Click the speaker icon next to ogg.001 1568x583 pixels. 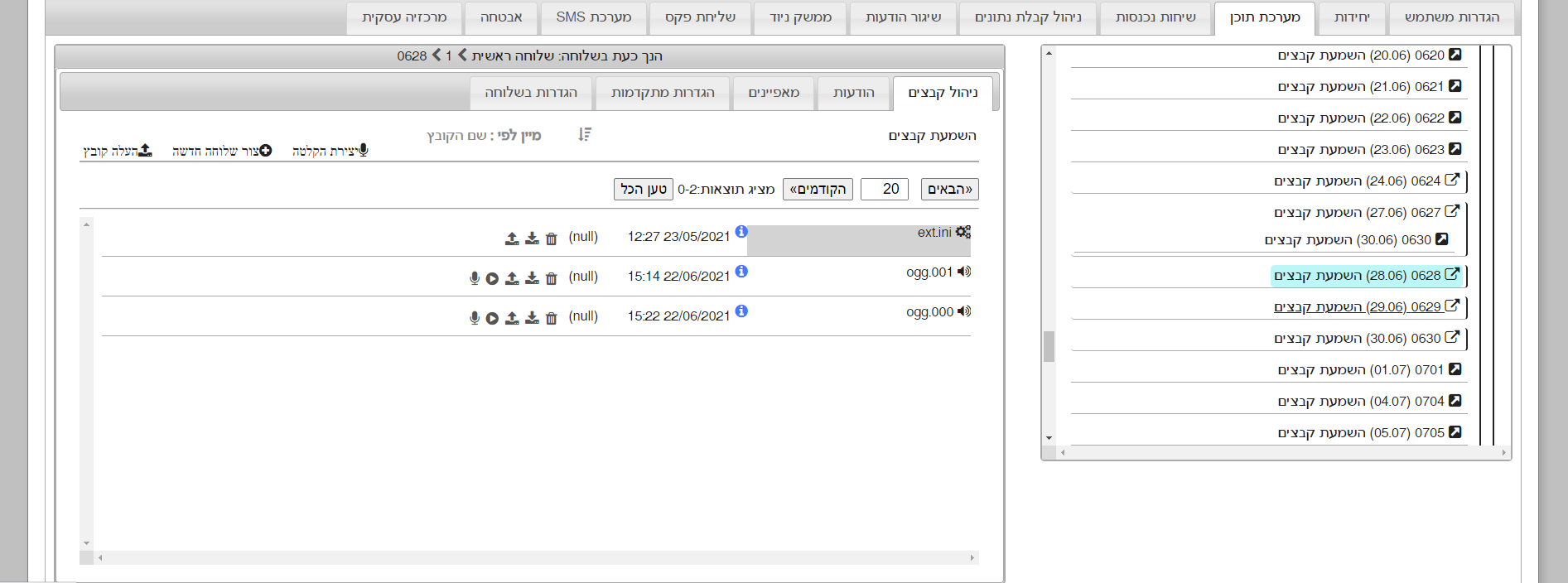click(964, 272)
